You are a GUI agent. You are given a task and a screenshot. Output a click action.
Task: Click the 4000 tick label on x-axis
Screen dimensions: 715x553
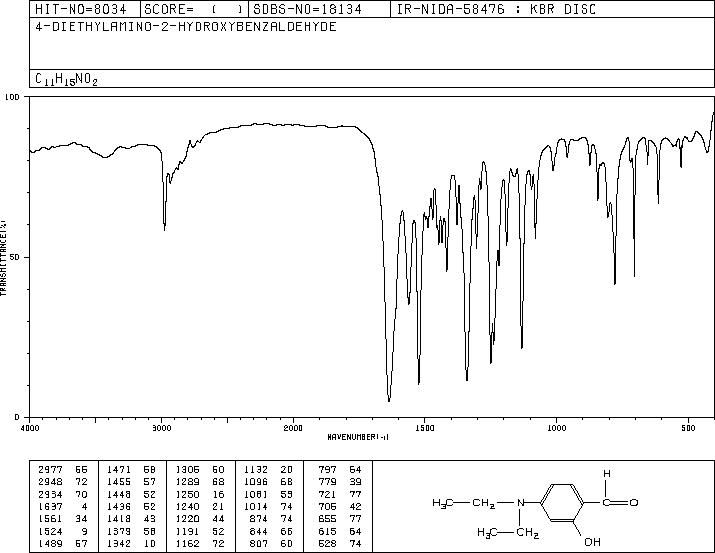point(30,428)
